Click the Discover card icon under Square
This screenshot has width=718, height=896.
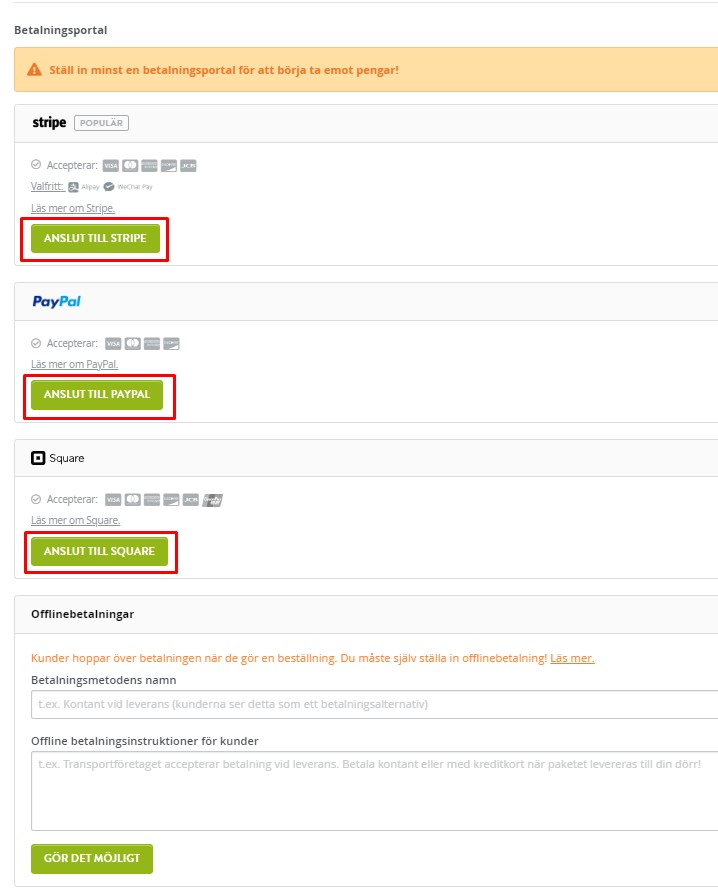[171, 500]
